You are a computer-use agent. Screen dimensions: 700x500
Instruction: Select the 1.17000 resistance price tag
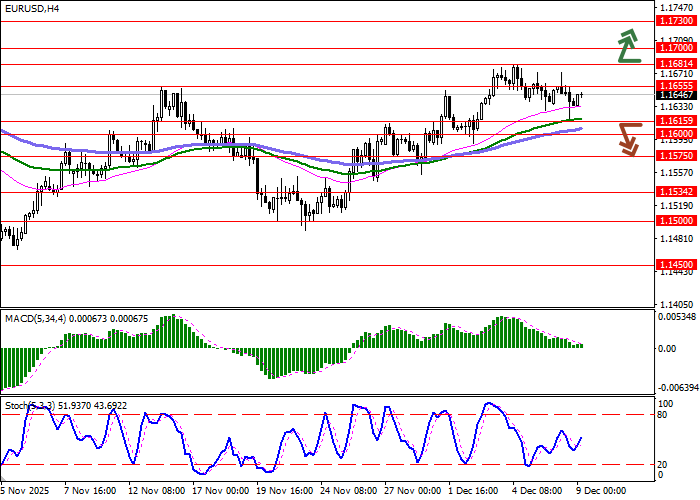tap(676, 47)
